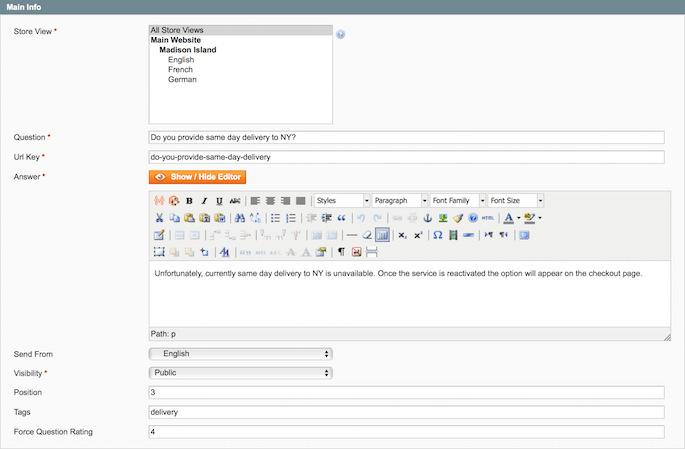The width and height of the screenshot is (685, 449).
Task: Click the help icon beside Store View
Action: tap(341, 34)
